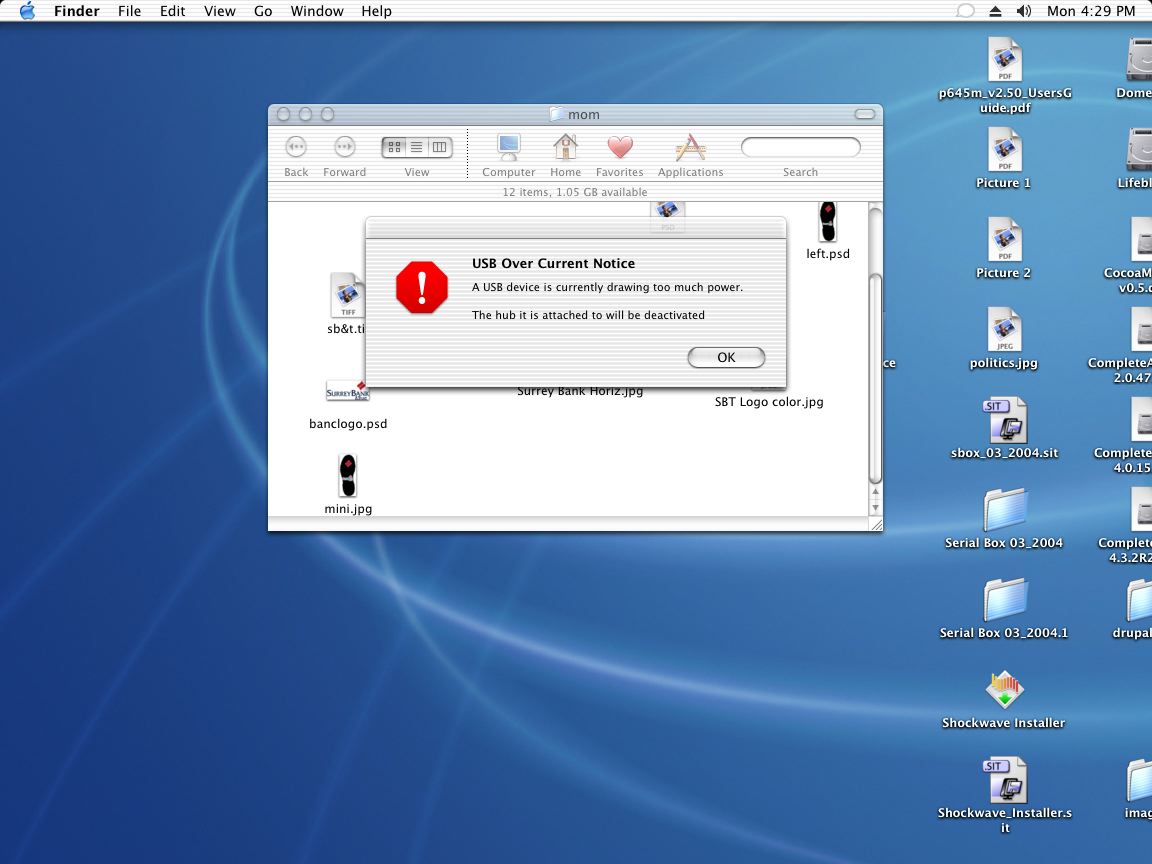This screenshot has height=864, width=1152.
Task: Open the Help menu
Action: (x=376, y=11)
